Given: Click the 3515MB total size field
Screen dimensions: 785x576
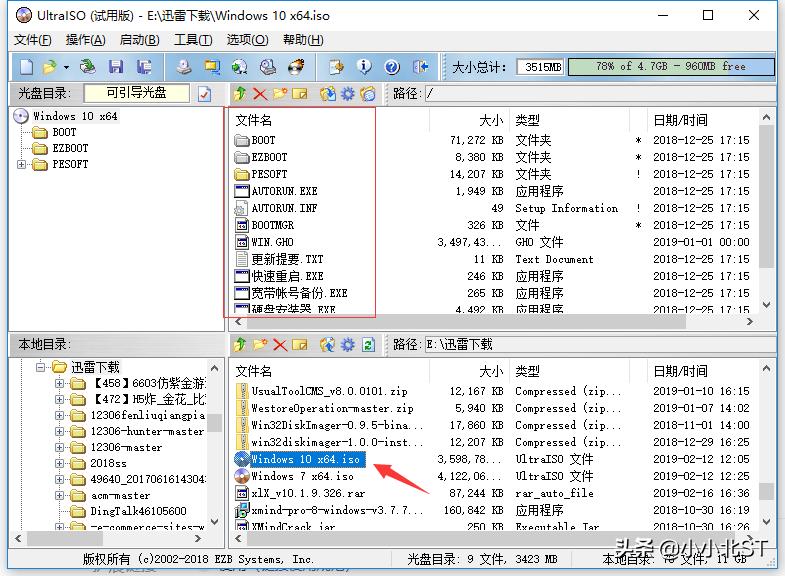Looking at the screenshot, I should [541, 67].
